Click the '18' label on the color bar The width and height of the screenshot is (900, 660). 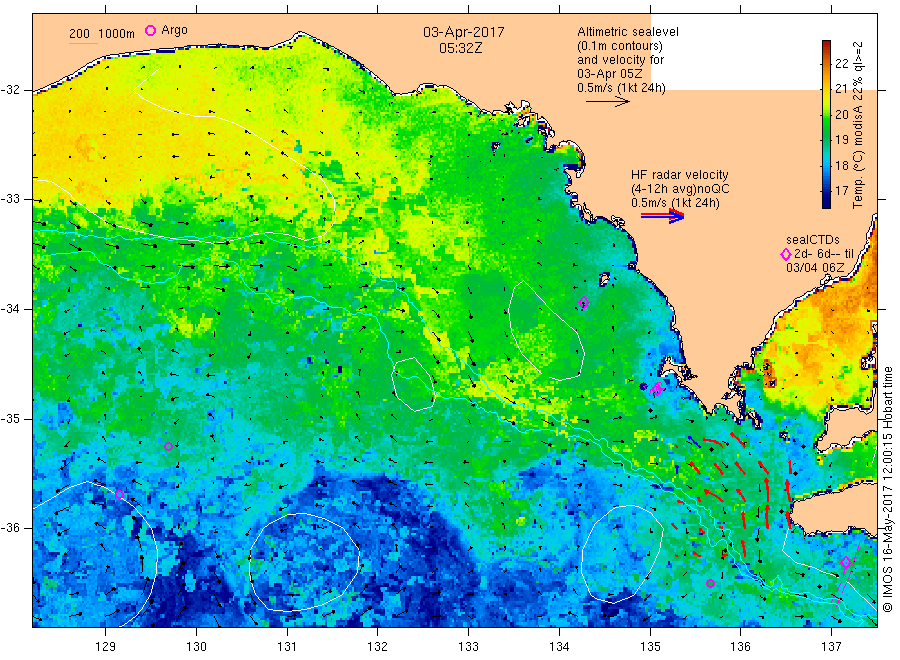[x=841, y=165]
